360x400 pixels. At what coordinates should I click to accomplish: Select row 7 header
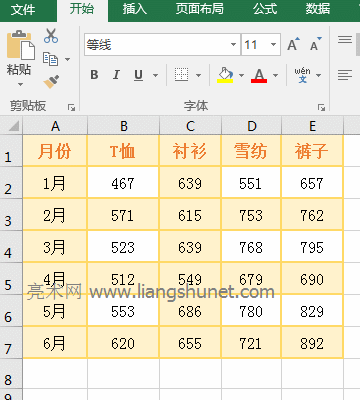11,343
